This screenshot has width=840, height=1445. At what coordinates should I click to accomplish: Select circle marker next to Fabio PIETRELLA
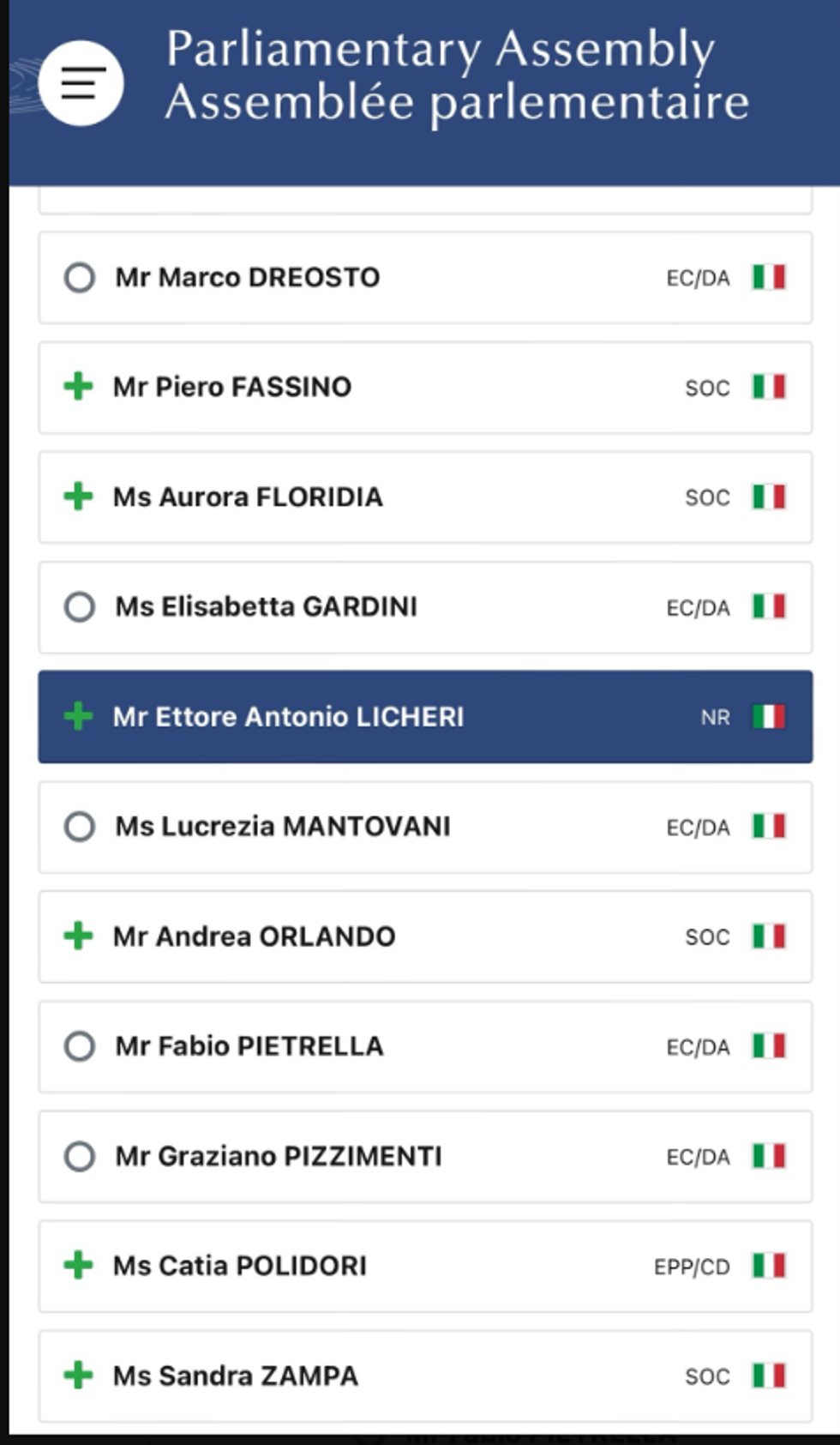(x=80, y=1046)
